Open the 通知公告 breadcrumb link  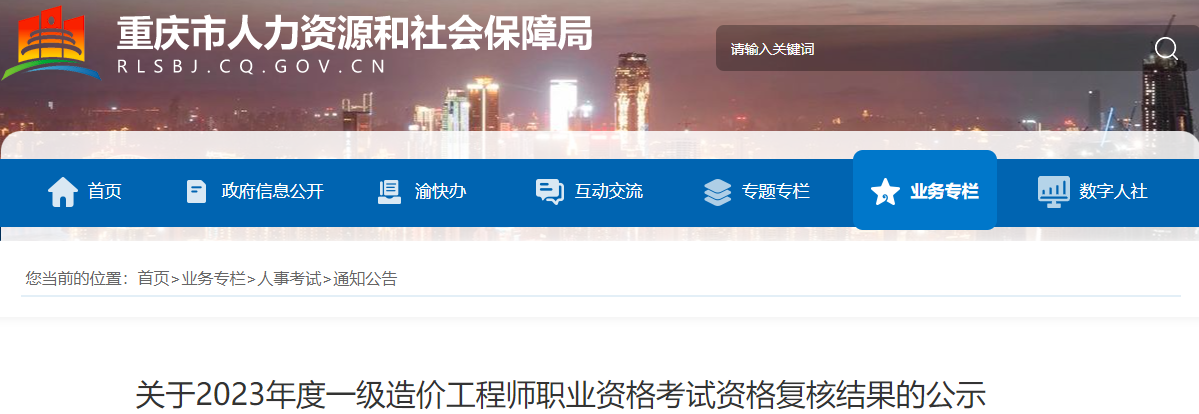click(365, 279)
